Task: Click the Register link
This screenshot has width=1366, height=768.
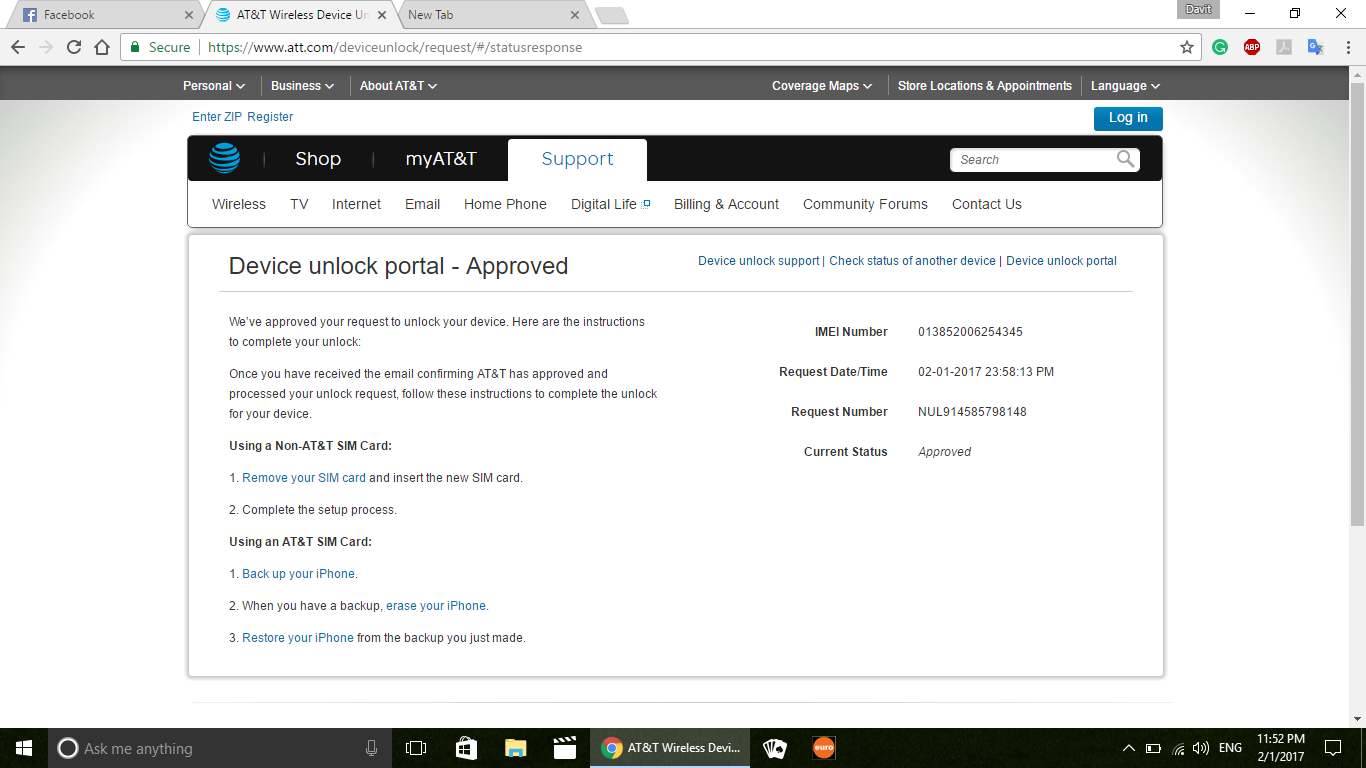Action: [x=270, y=117]
